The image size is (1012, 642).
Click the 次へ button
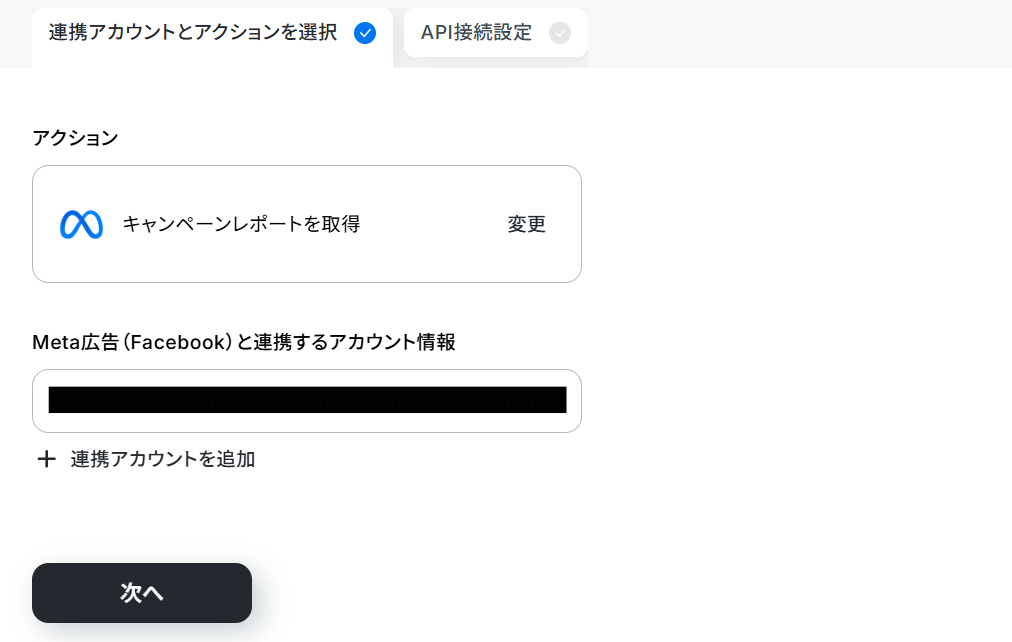click(x=142, y=593)
